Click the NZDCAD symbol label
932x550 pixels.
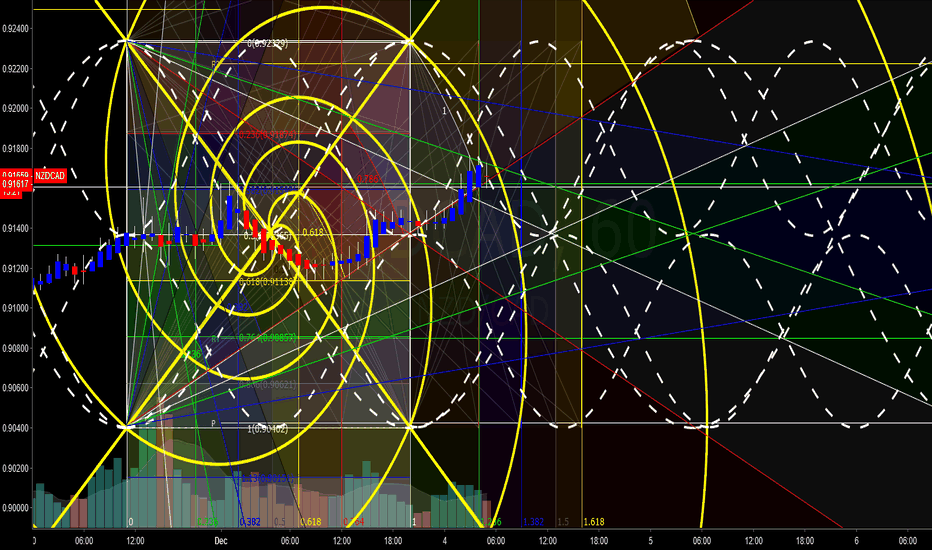[50, 176]
